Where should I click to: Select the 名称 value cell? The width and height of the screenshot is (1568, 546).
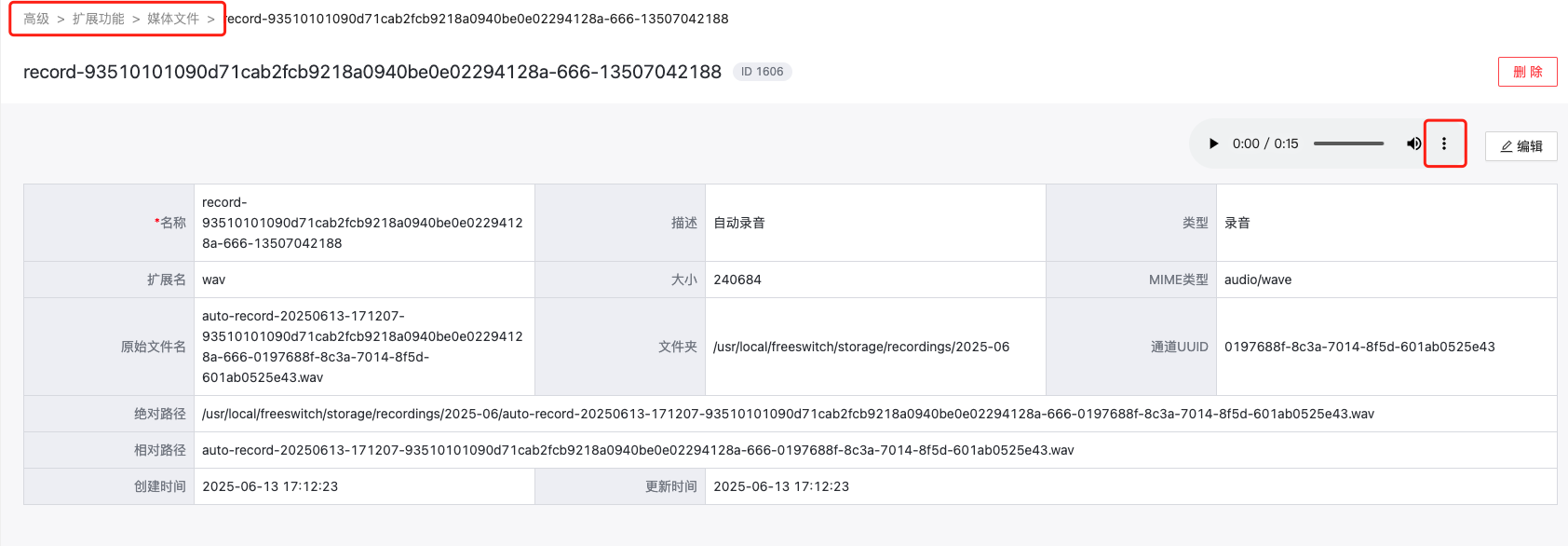(362, 223)
